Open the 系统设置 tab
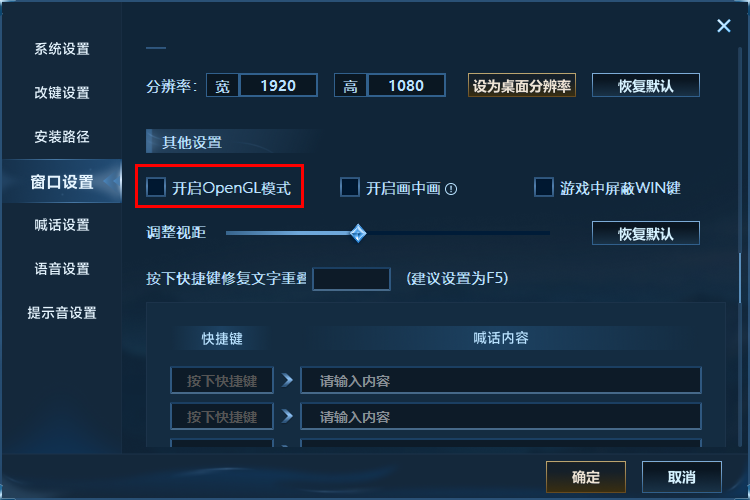750x500 pixels. (x=62, y=49)
